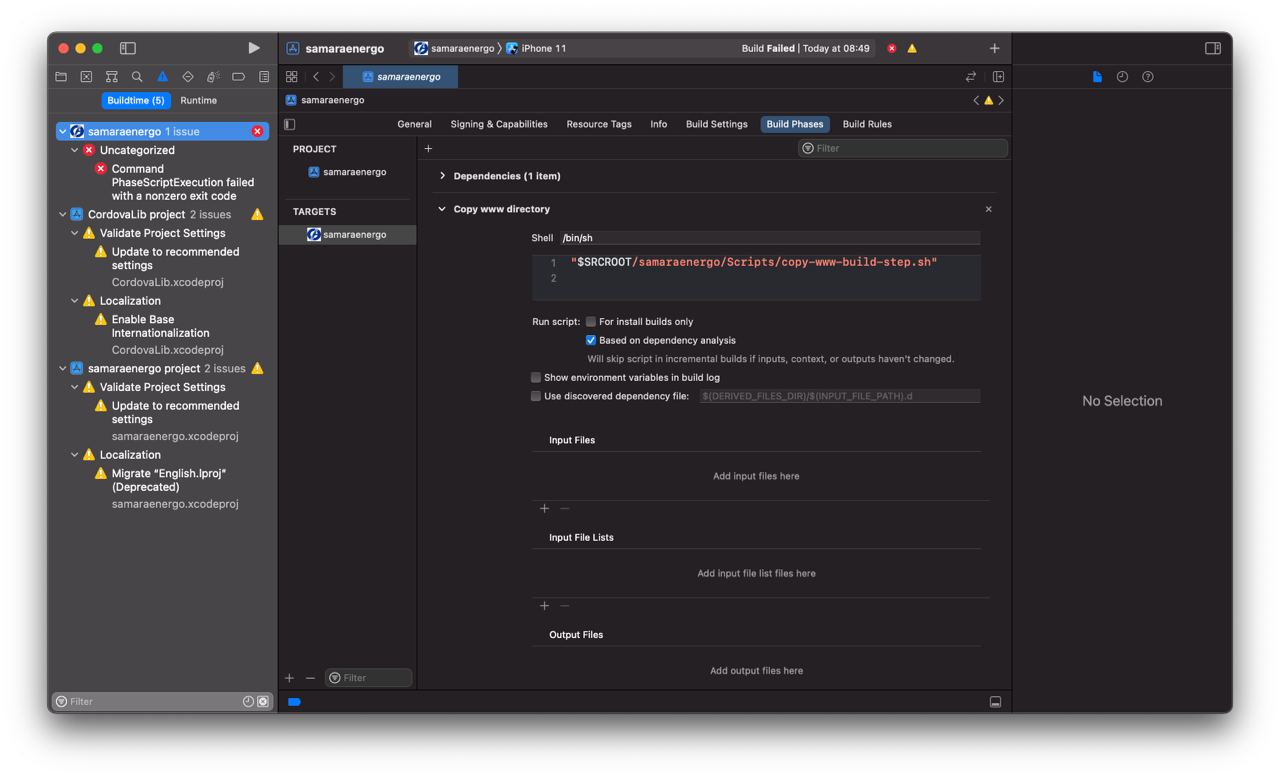Open Build Settings tab

click(716, 124)
